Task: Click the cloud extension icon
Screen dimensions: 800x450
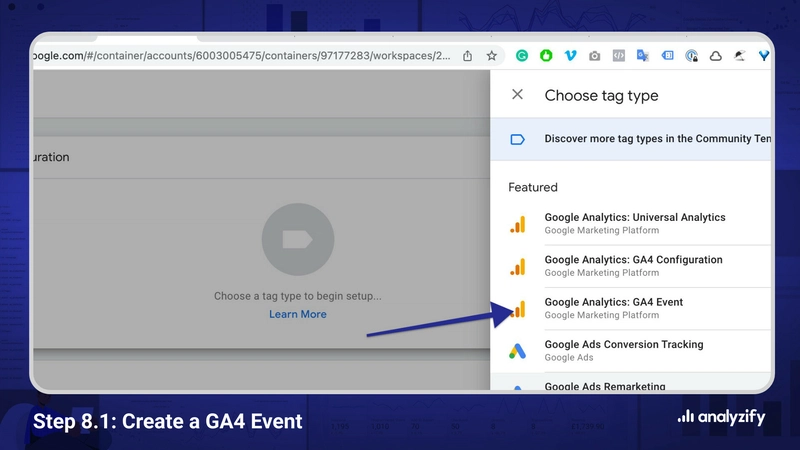Action: (715, 56)
